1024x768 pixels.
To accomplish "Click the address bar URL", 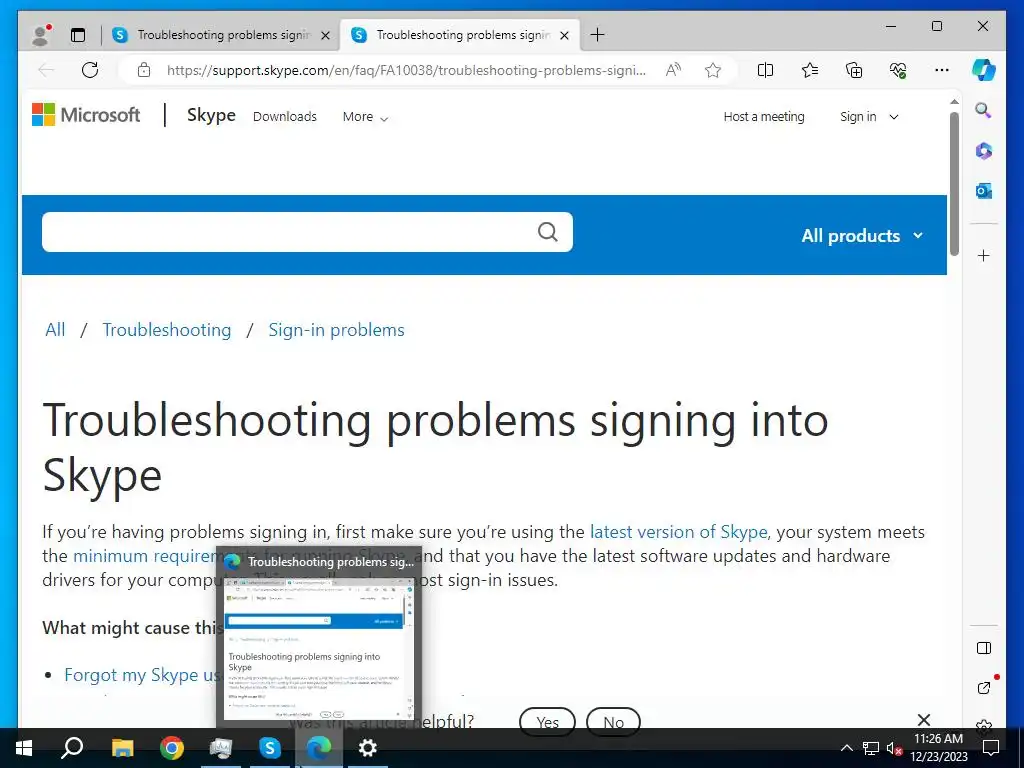I will click(x=406, y=70).
